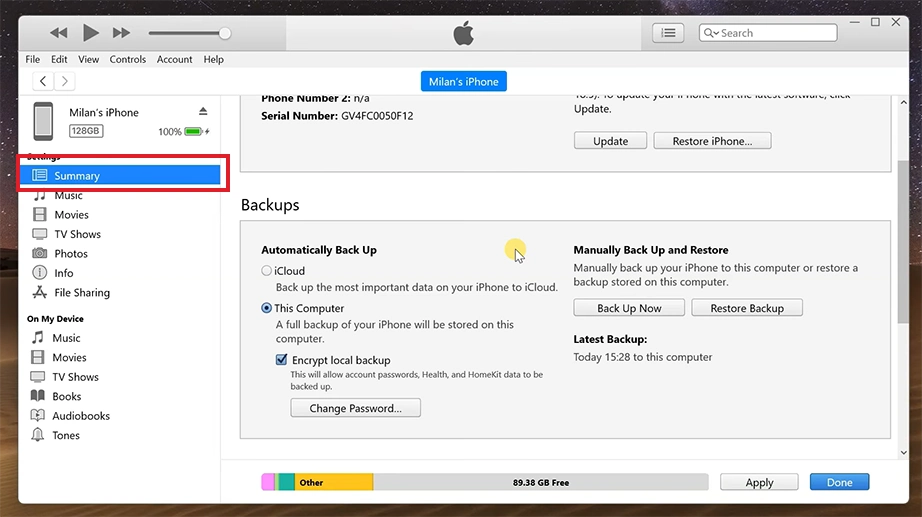Go forward with the right chevron
The height and width of the screenshot is (517, 922).
pos(65,81)
